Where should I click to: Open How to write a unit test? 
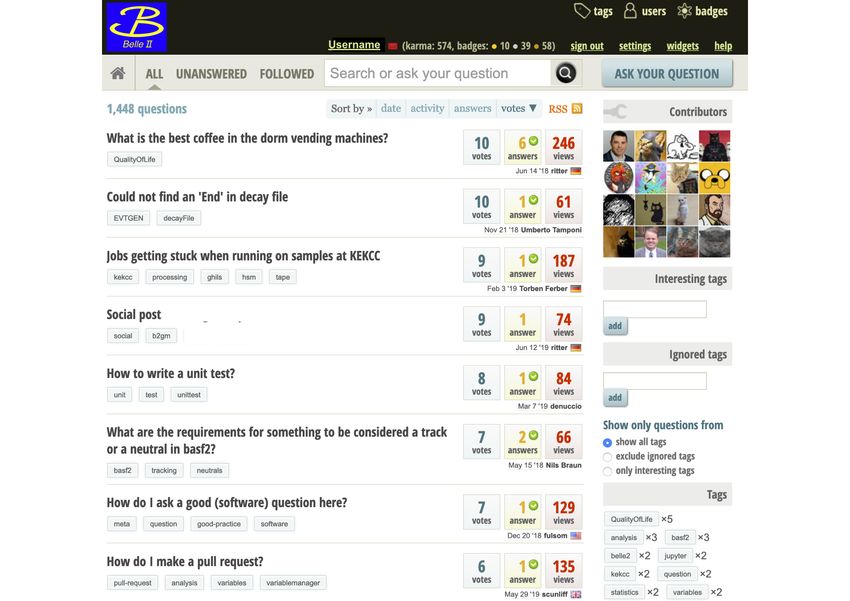[171, 373]
